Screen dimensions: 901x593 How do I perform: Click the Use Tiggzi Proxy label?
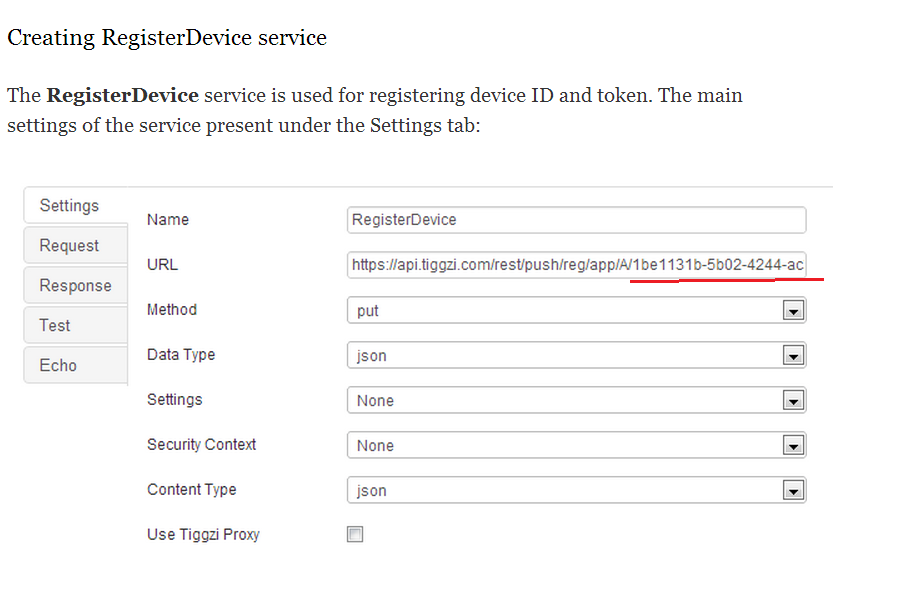coord(203,535)
